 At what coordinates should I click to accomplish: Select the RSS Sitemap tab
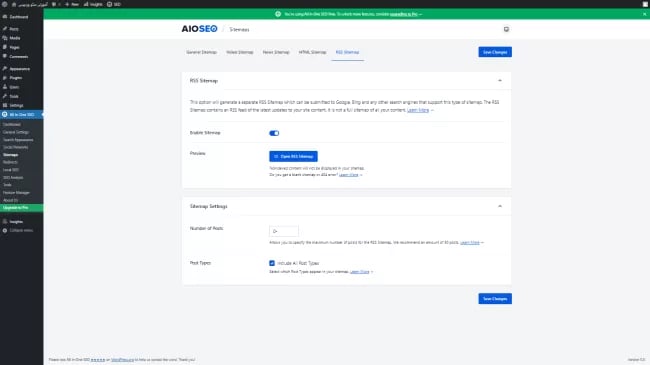coord(347,52)
